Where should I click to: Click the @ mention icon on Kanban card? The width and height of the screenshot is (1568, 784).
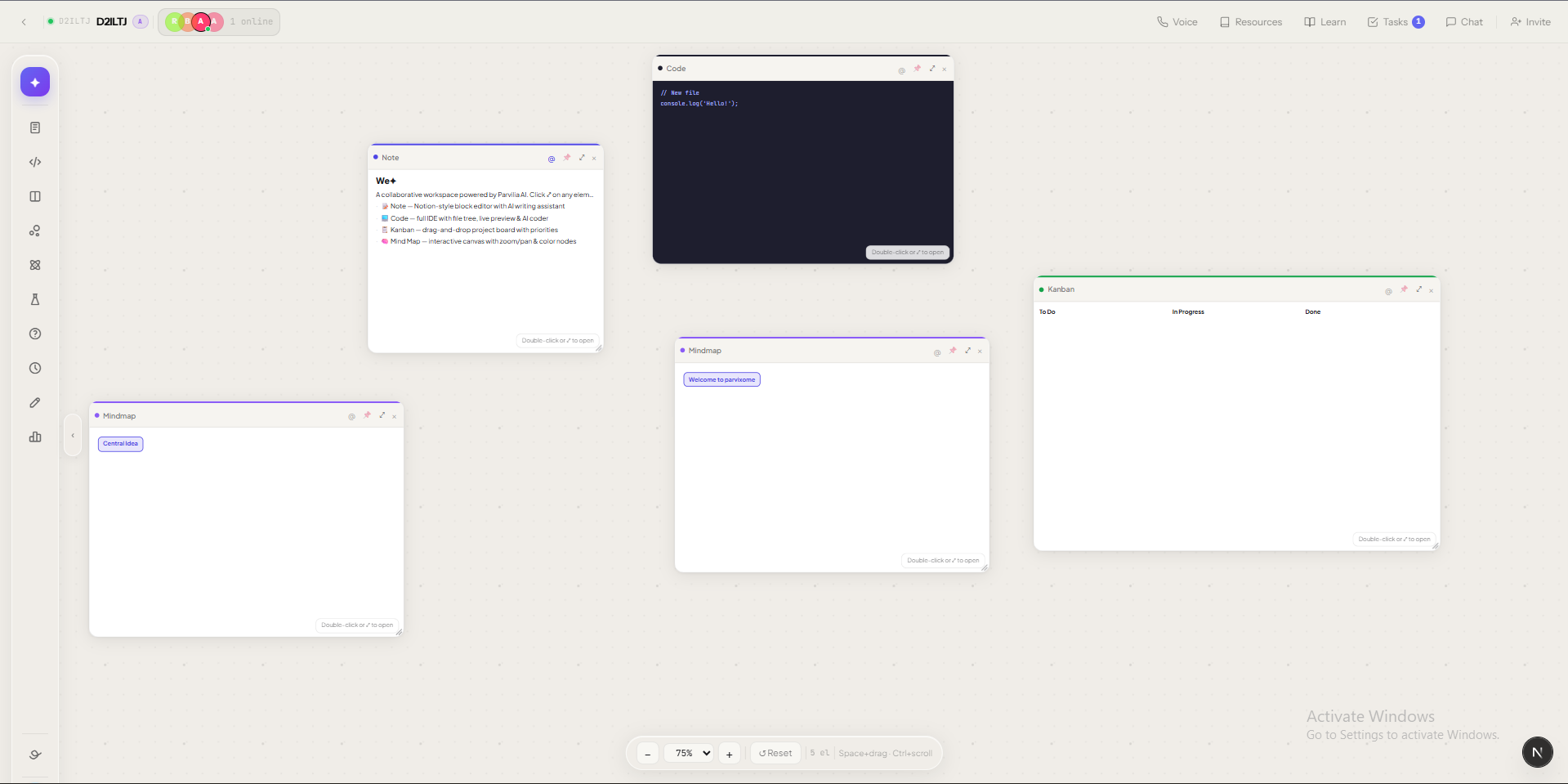coord(1388,291)
